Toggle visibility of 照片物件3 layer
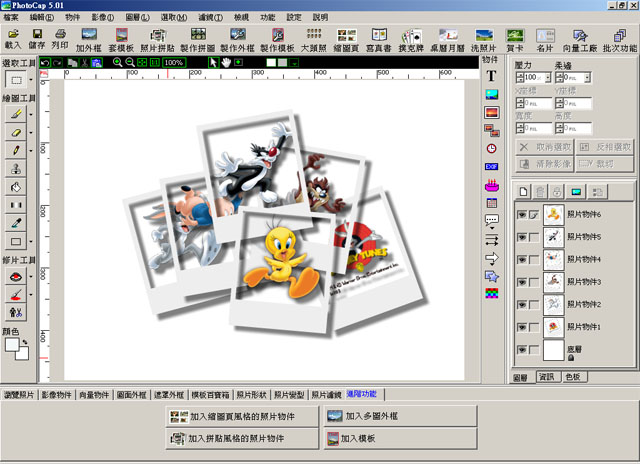 point(521,282)
